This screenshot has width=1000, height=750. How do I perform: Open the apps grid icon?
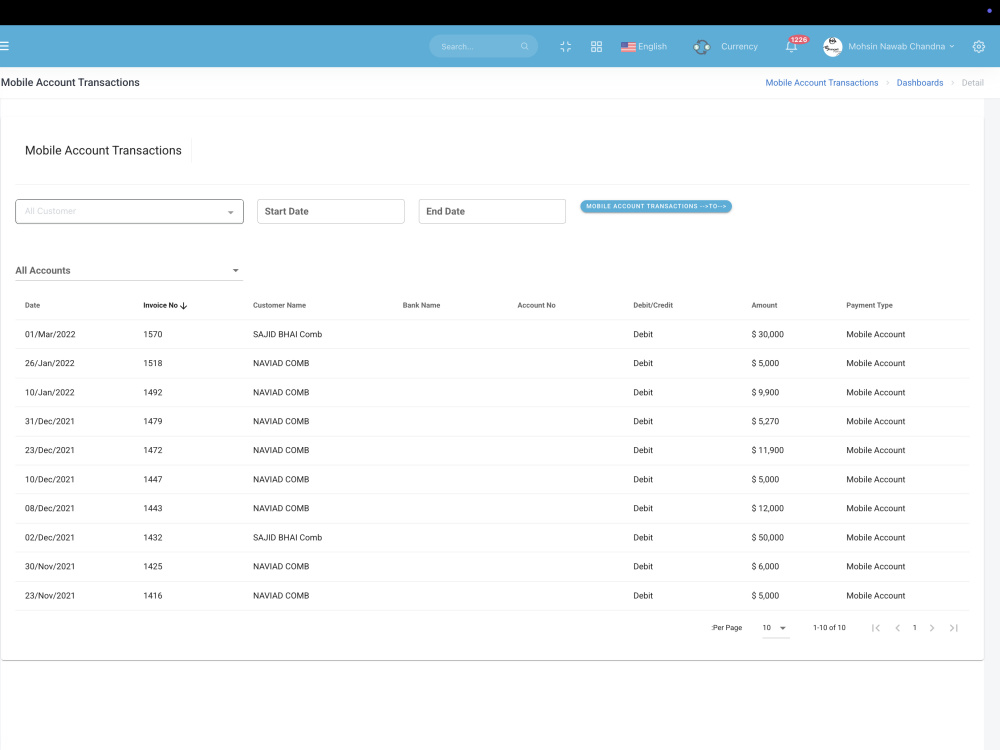596,47
